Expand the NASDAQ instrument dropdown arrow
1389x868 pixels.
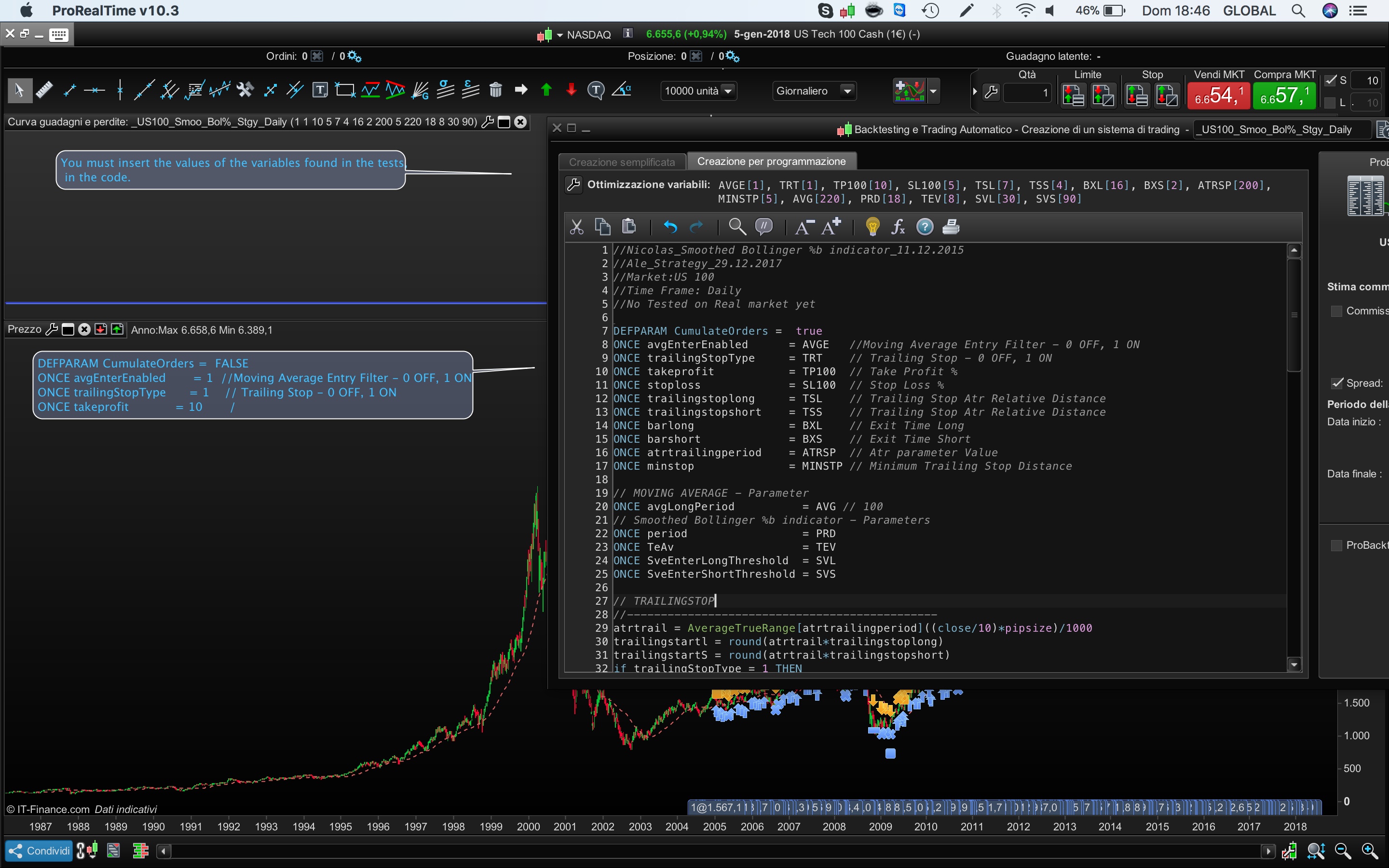[x=559, y=35]
